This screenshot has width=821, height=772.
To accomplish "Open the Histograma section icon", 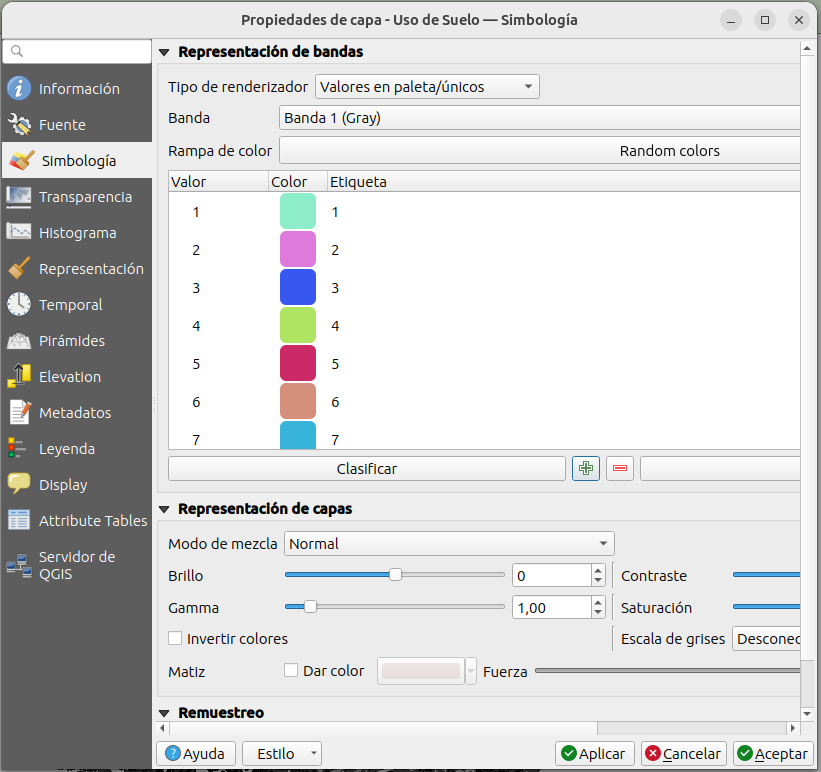I will click(19, 232).
